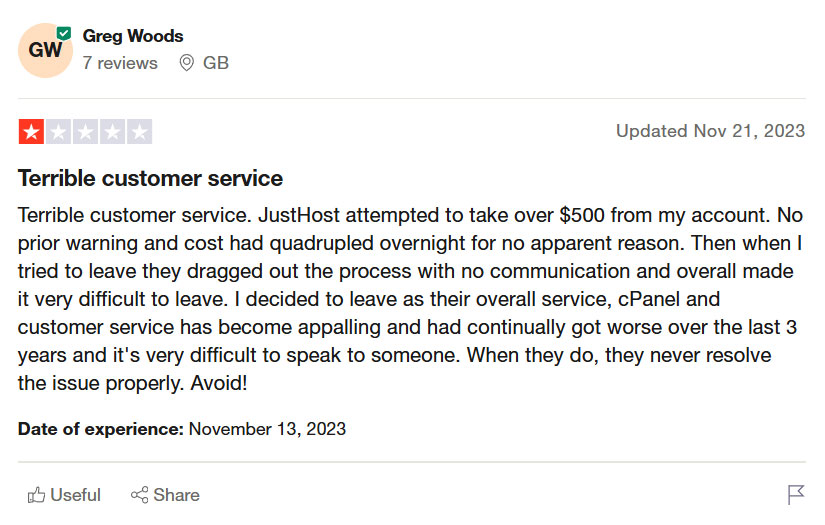825x525 pixels.
Task: Click the review body text paragraph
Action: (411, 299)
